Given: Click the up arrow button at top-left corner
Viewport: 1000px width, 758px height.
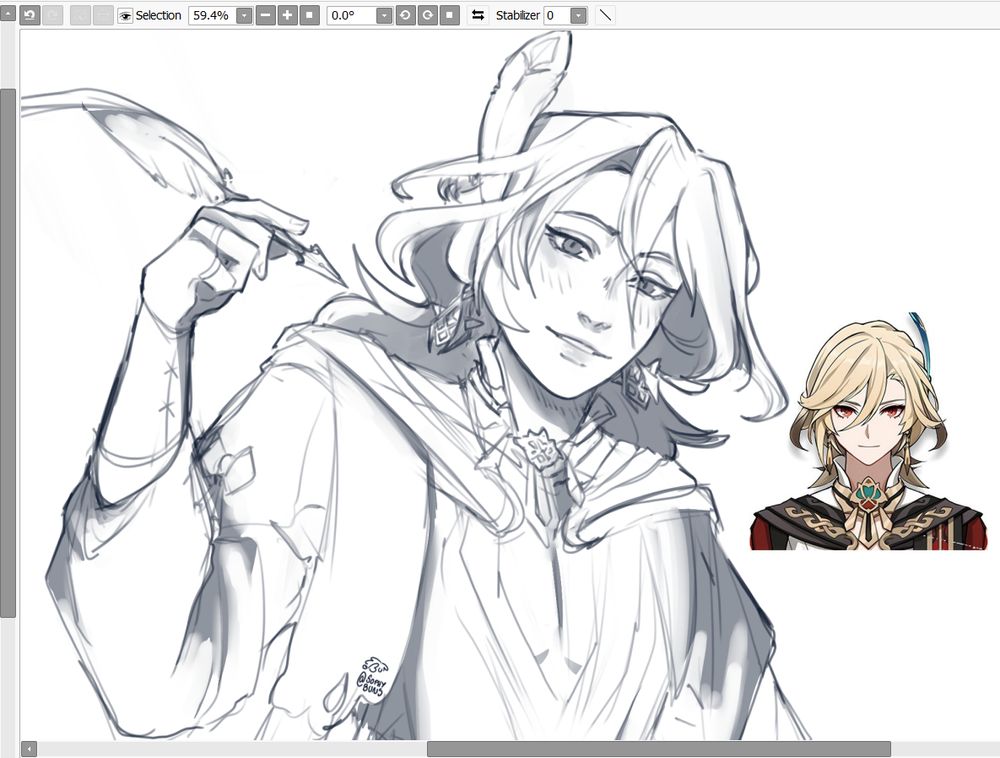Looking at the screenshot, I should pos(8,13).
